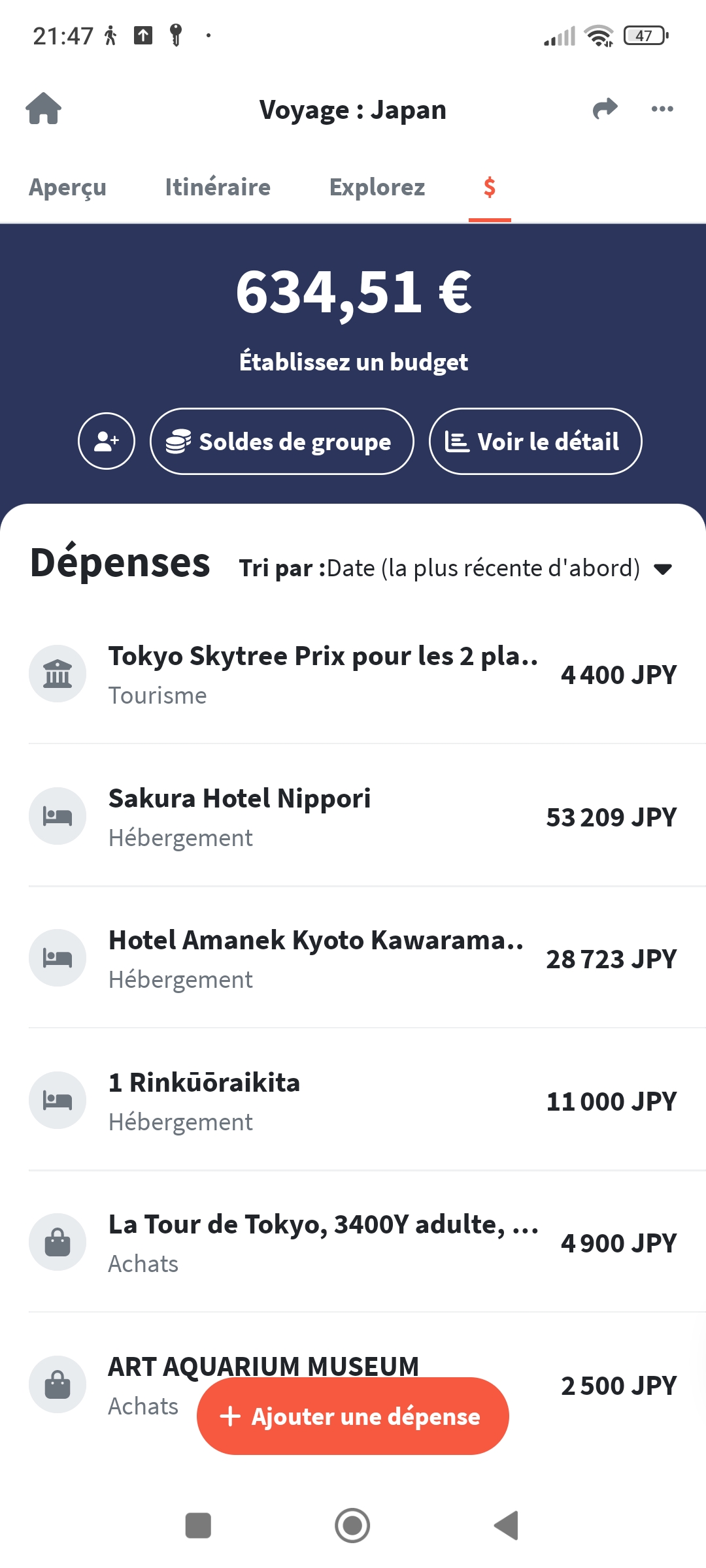Tap the share arrow icon
Viewport: 706px width, 1568px height.
(x=605, y=108)
